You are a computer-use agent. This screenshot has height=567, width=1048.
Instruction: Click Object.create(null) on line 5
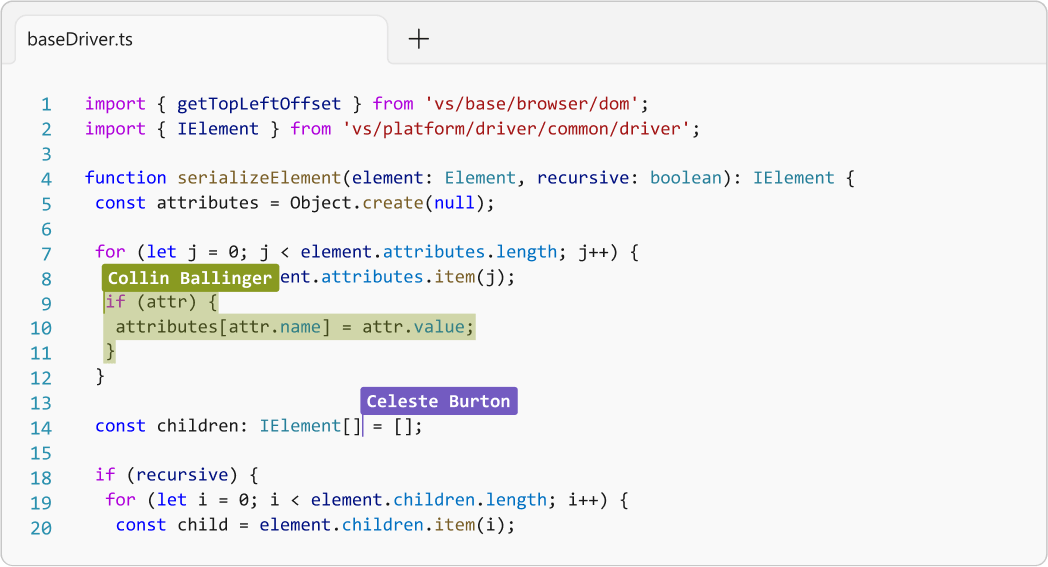[392, 203]
